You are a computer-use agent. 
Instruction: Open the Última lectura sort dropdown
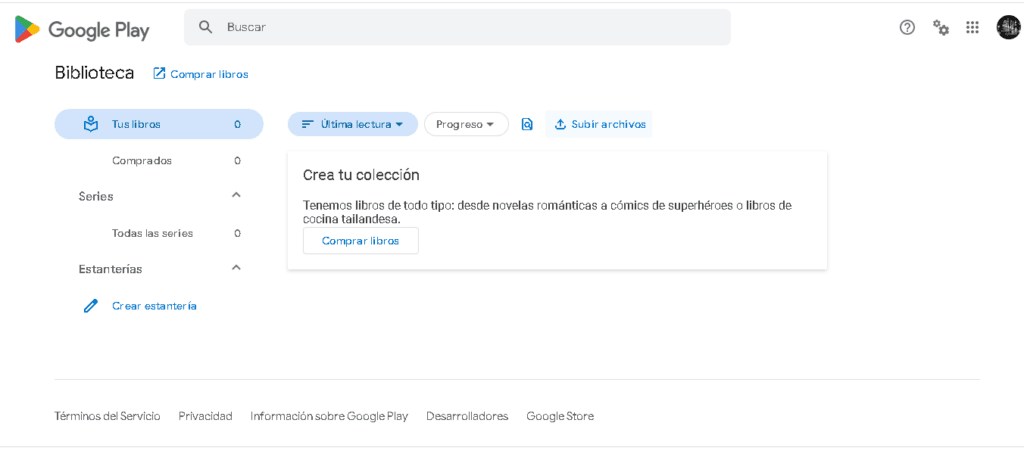coord(353,124)
